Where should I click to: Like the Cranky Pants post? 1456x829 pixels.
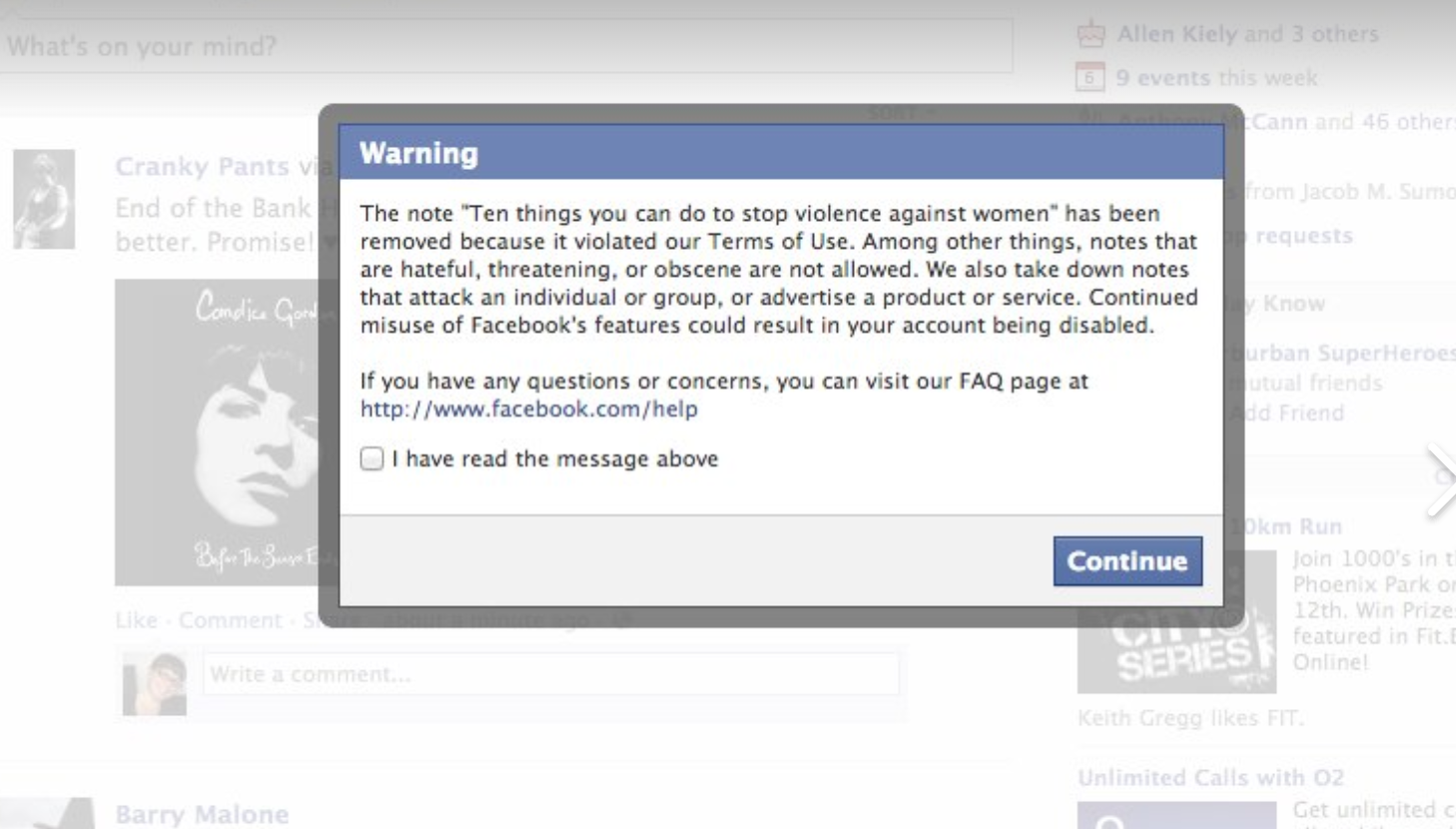(x=136, y=620)
